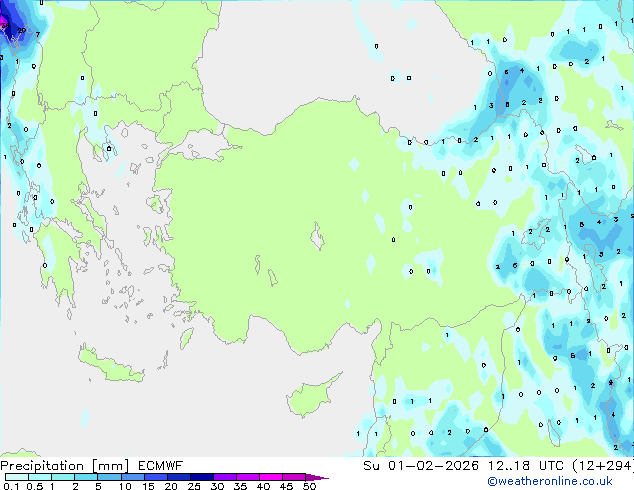Click the '(12+294)' forecast offset
This screenshot has height=490, width=634.
(603, 466)
